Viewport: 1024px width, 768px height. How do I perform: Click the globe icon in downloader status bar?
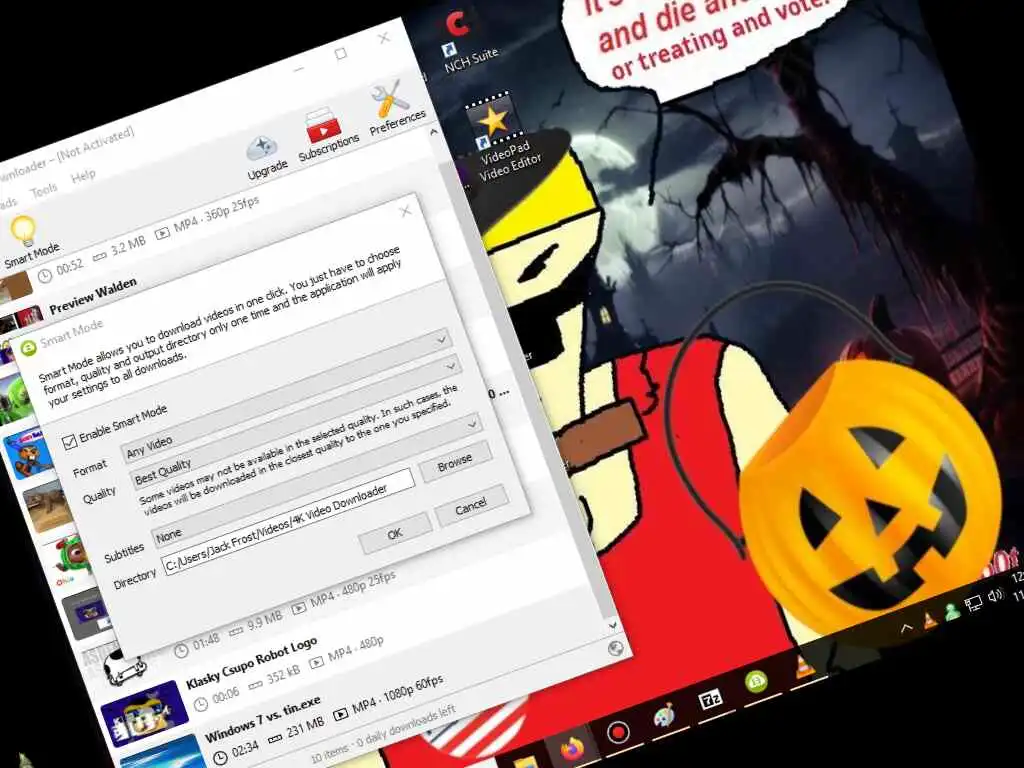615,648
